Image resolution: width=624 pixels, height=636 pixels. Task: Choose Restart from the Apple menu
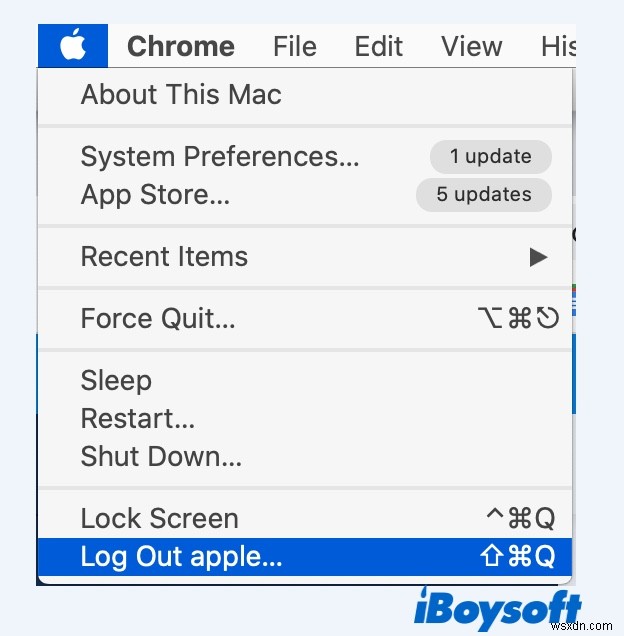tap(138, 418)
